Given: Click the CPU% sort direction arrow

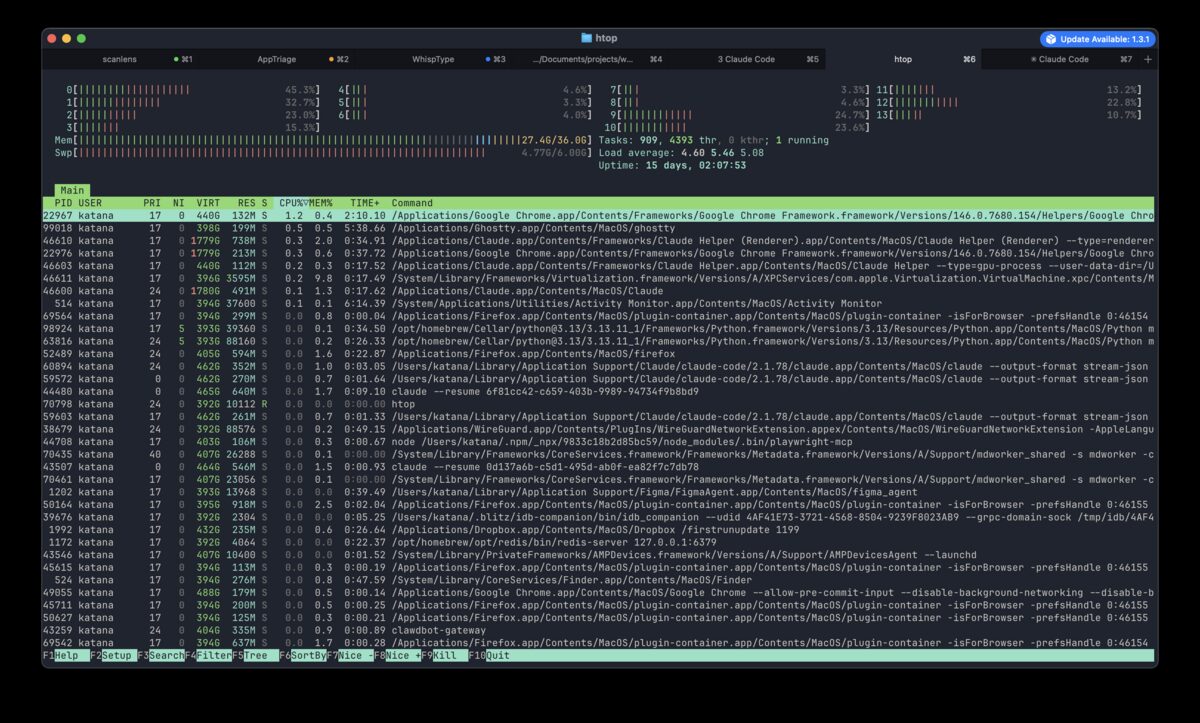Looking at the screenshot, I should point(305,203).
